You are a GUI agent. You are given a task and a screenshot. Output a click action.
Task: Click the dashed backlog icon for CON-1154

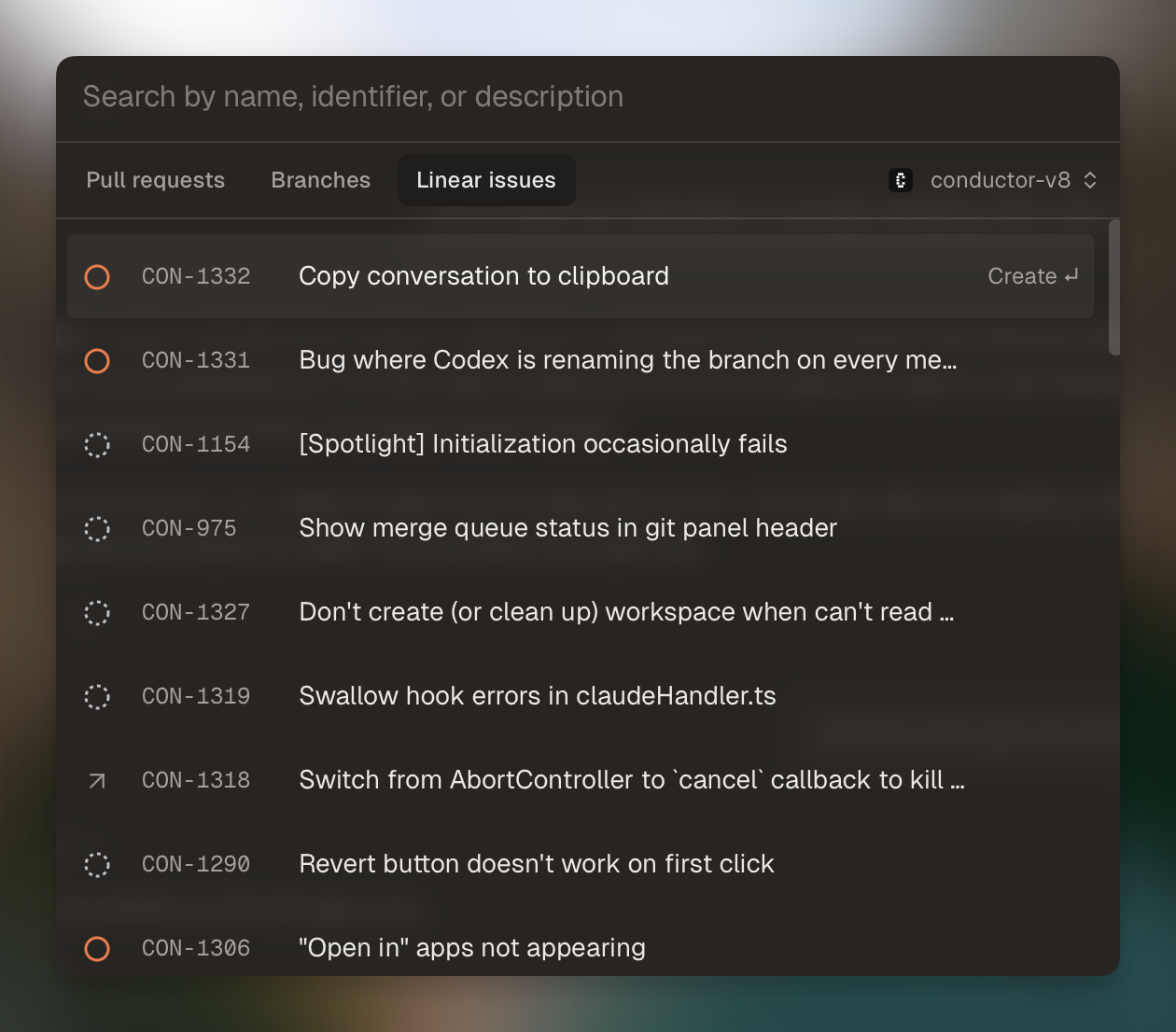click(97, 445)
